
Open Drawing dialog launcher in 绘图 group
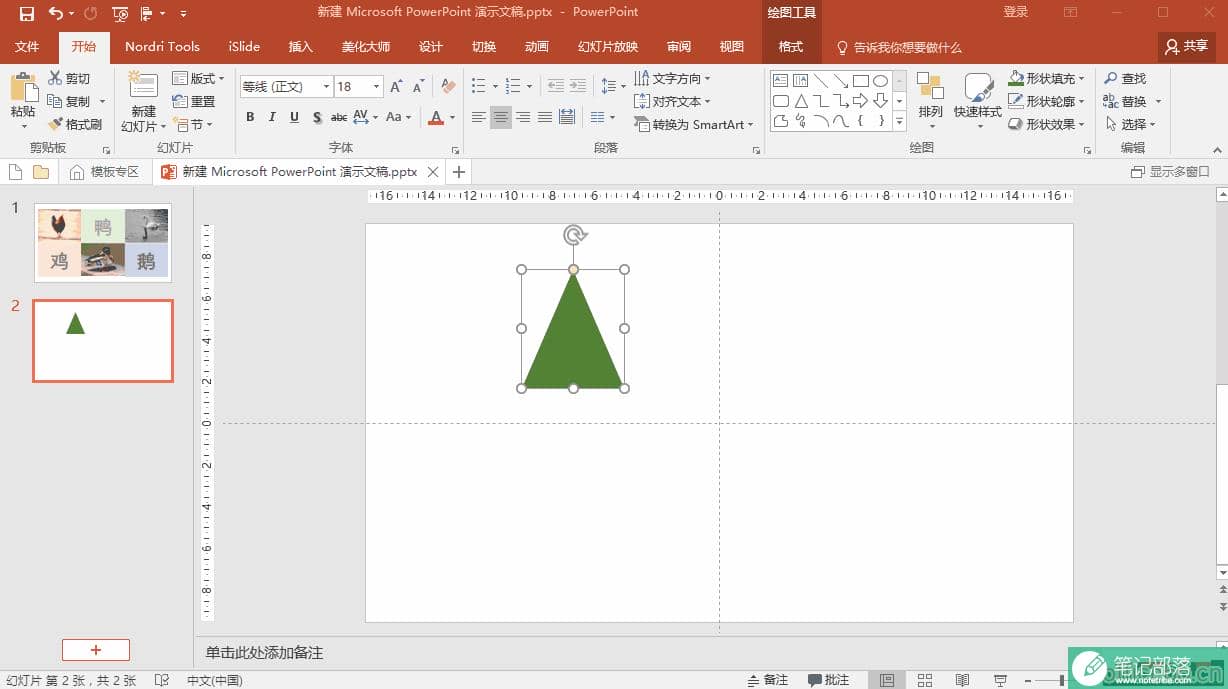click(x=1087, y=150)
